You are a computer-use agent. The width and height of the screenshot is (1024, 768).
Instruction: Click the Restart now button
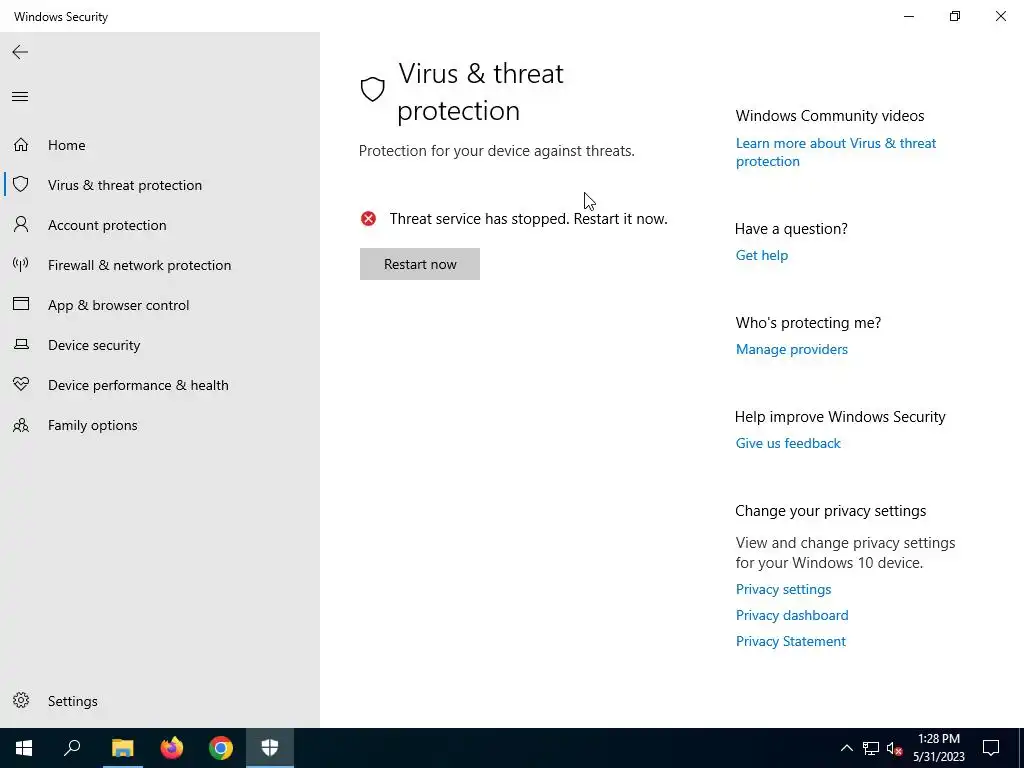(420, 264)
